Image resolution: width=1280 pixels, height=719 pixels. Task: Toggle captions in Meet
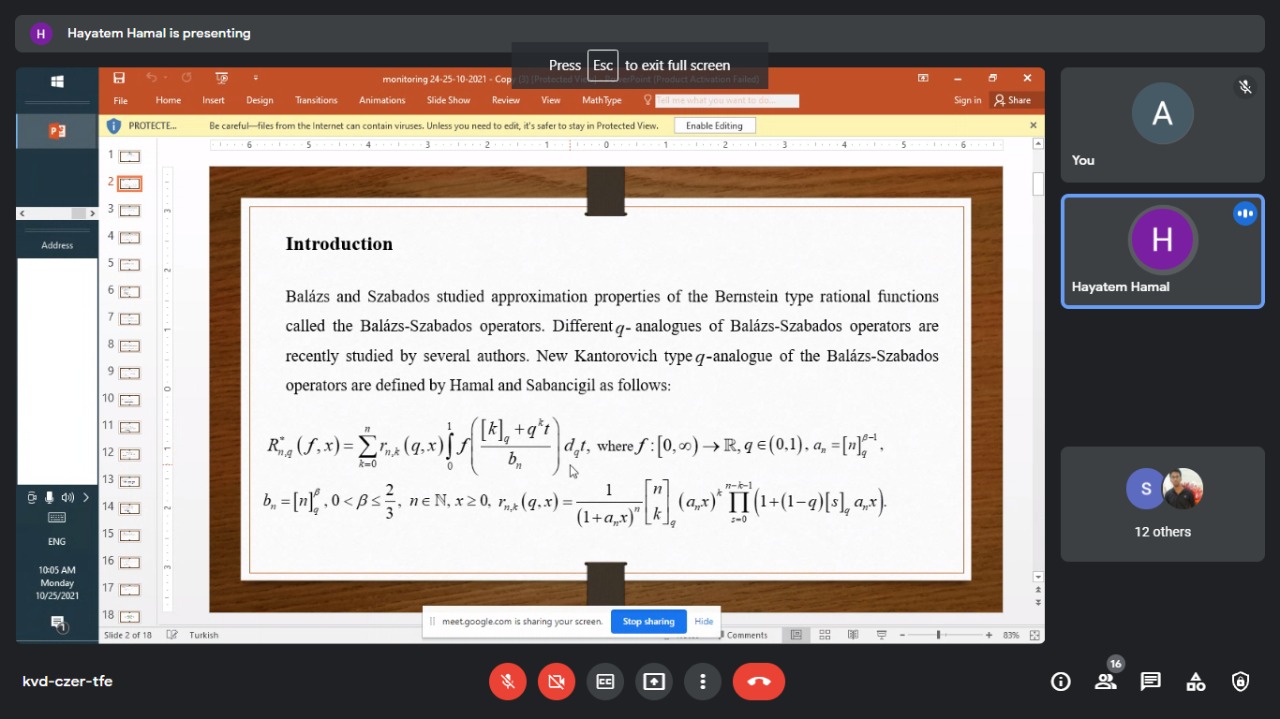tap(605, 681)
